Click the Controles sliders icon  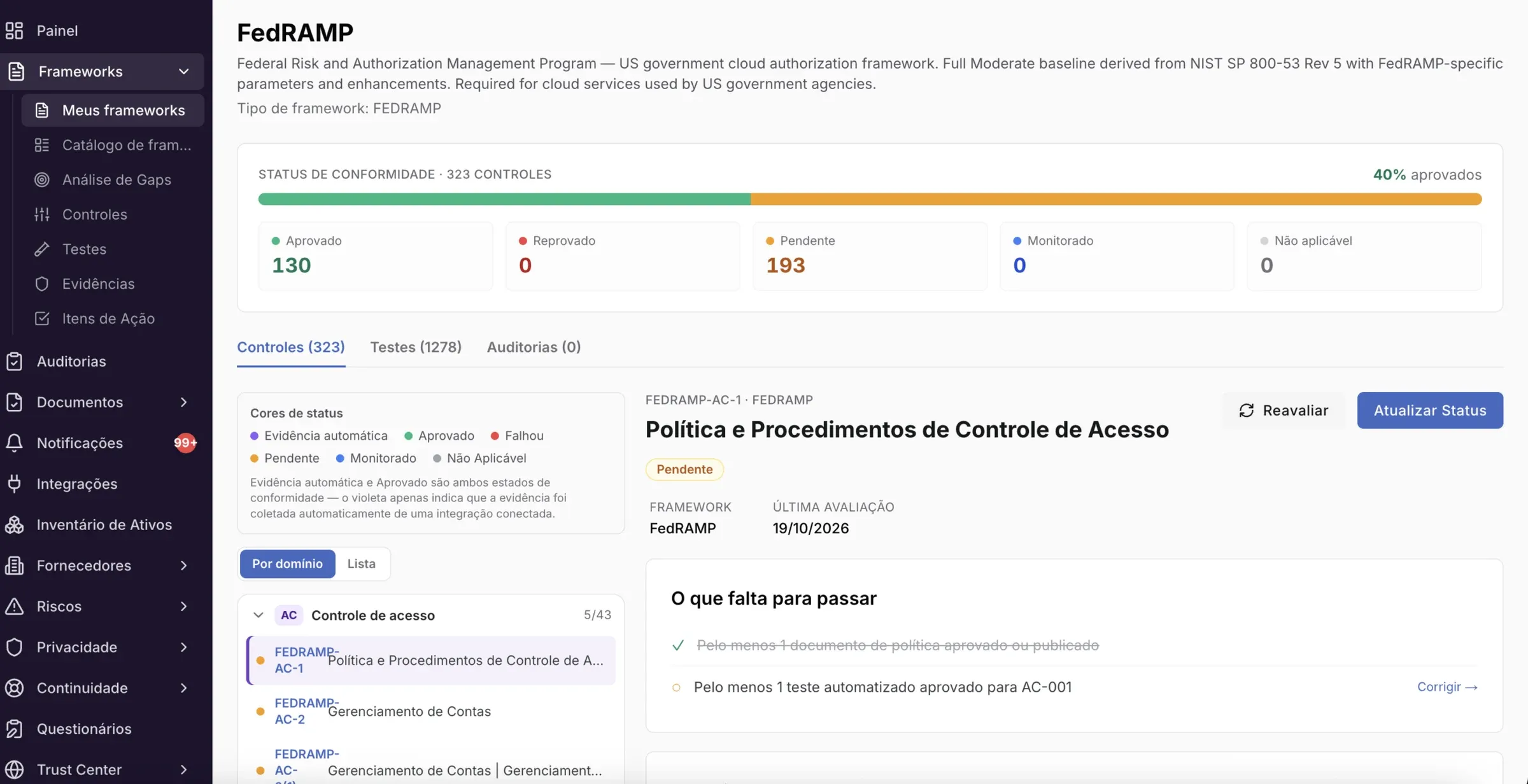(x=42, y=214)
